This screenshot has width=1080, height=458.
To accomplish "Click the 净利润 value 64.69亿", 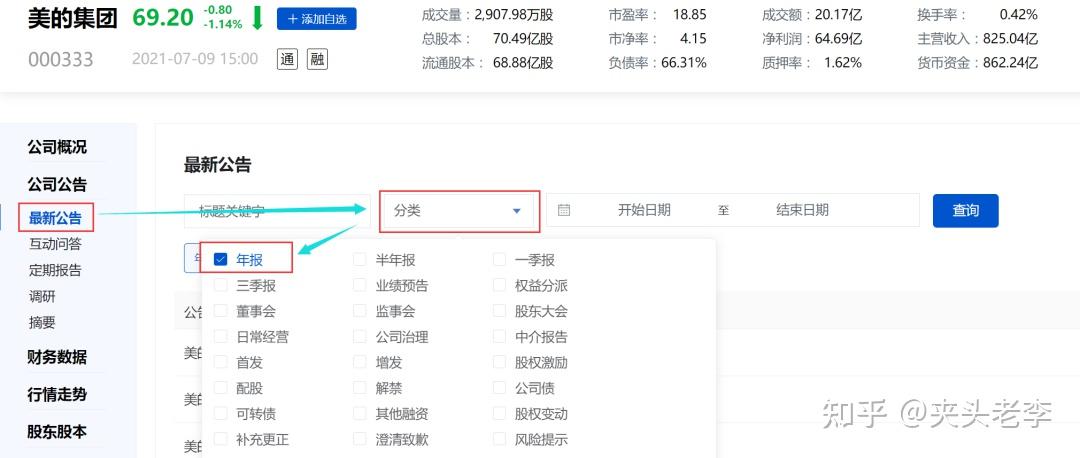I will (x=839, y=39).
